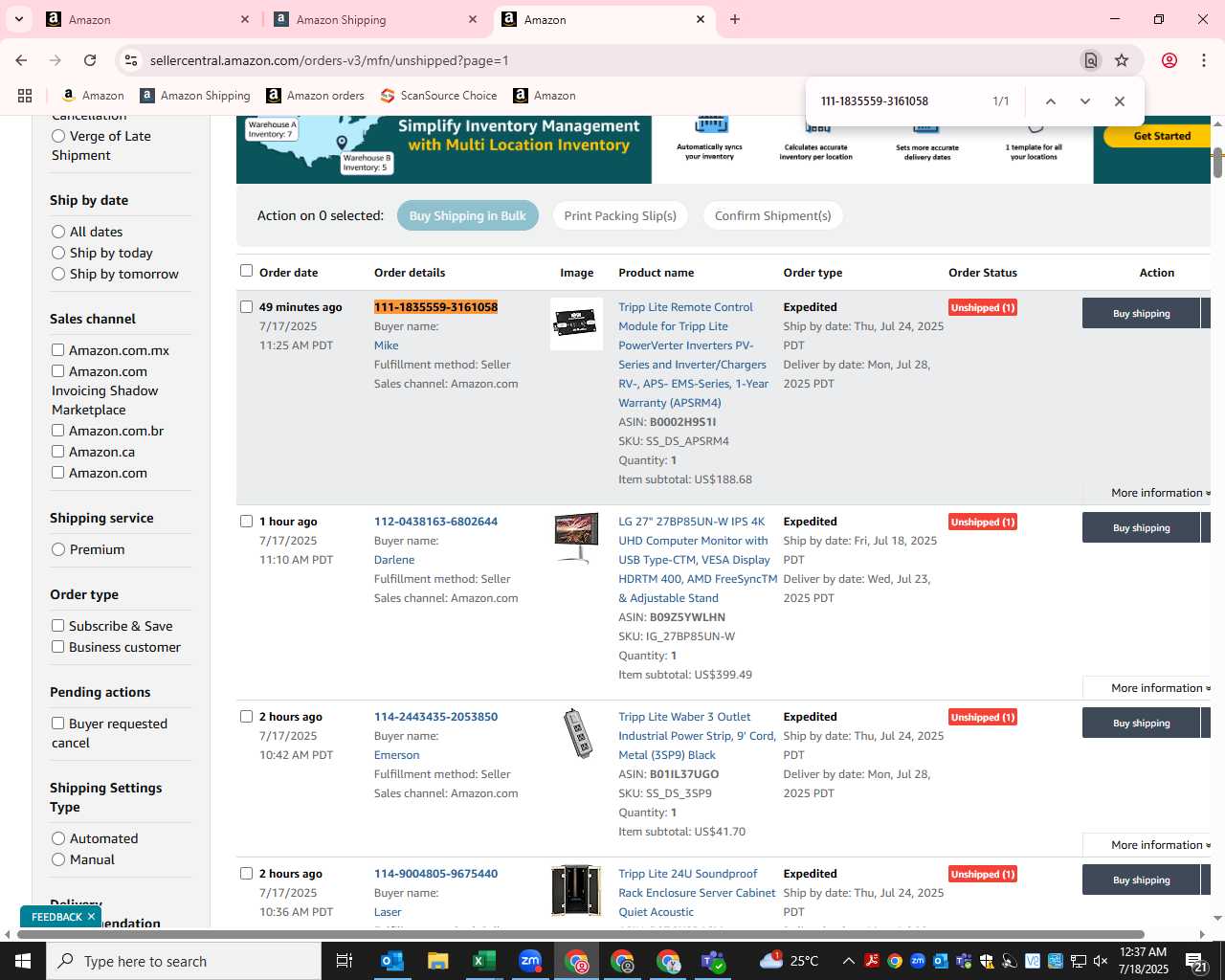Check the Amazon.com.mx sales channel
Image resolution: width=1225 pixels, height=980 pixels.
(58, 350)
